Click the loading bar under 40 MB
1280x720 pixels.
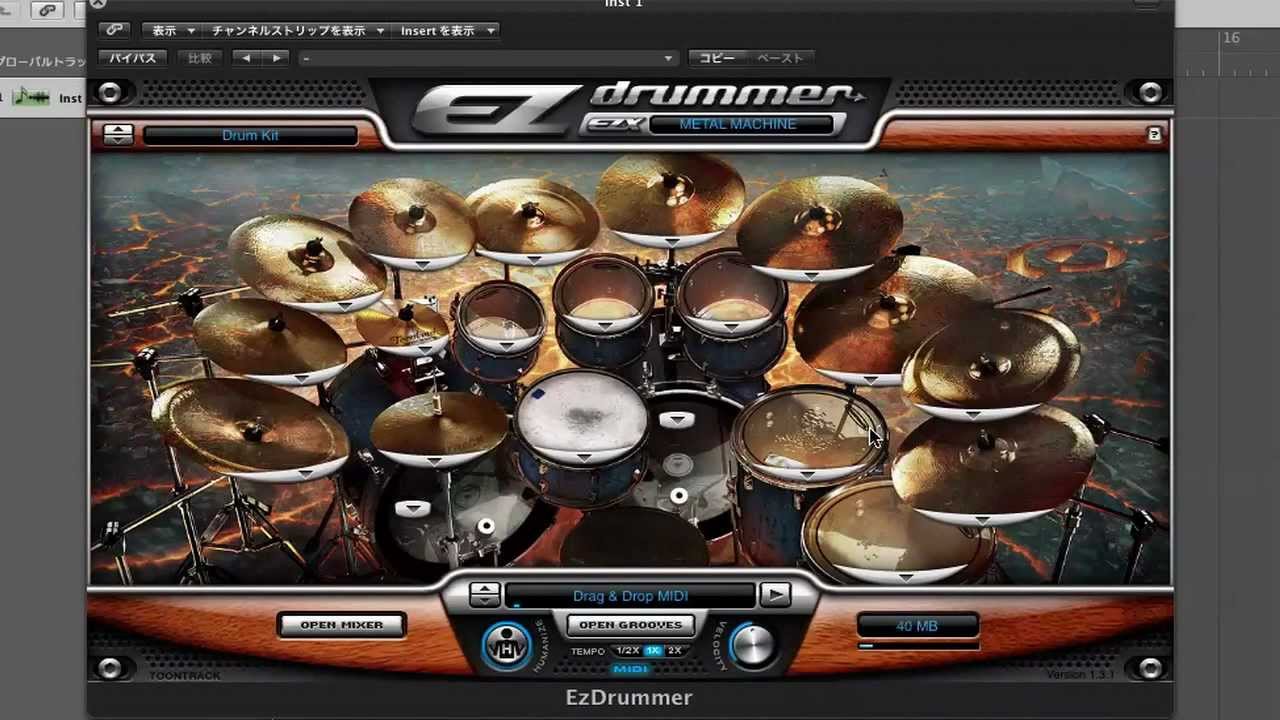tap(917, 646)
